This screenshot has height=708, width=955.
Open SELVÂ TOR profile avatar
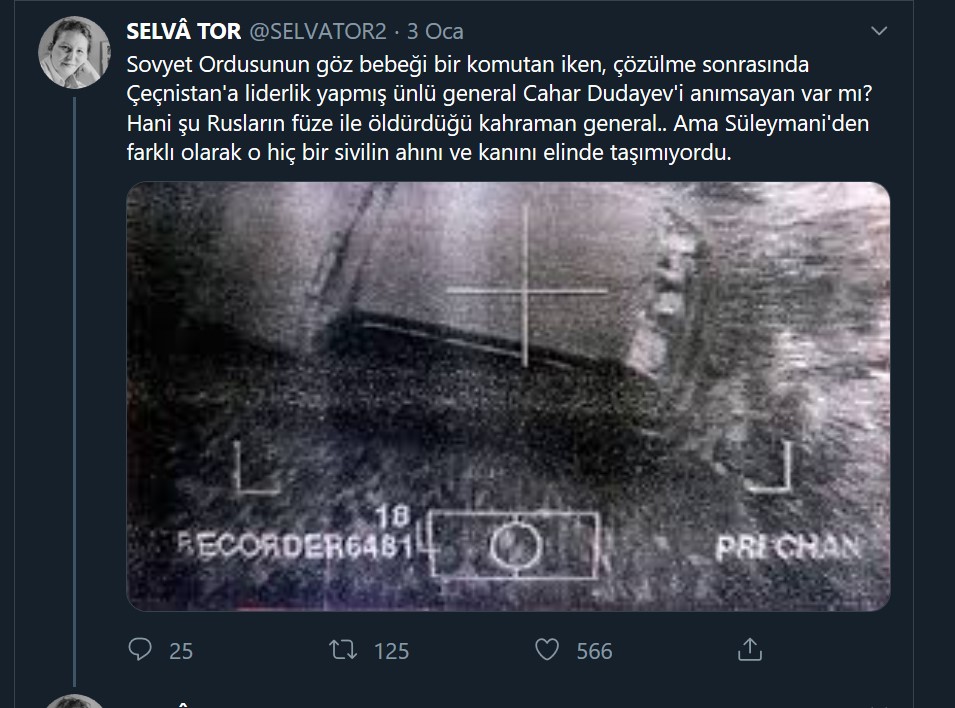point(74,52)
